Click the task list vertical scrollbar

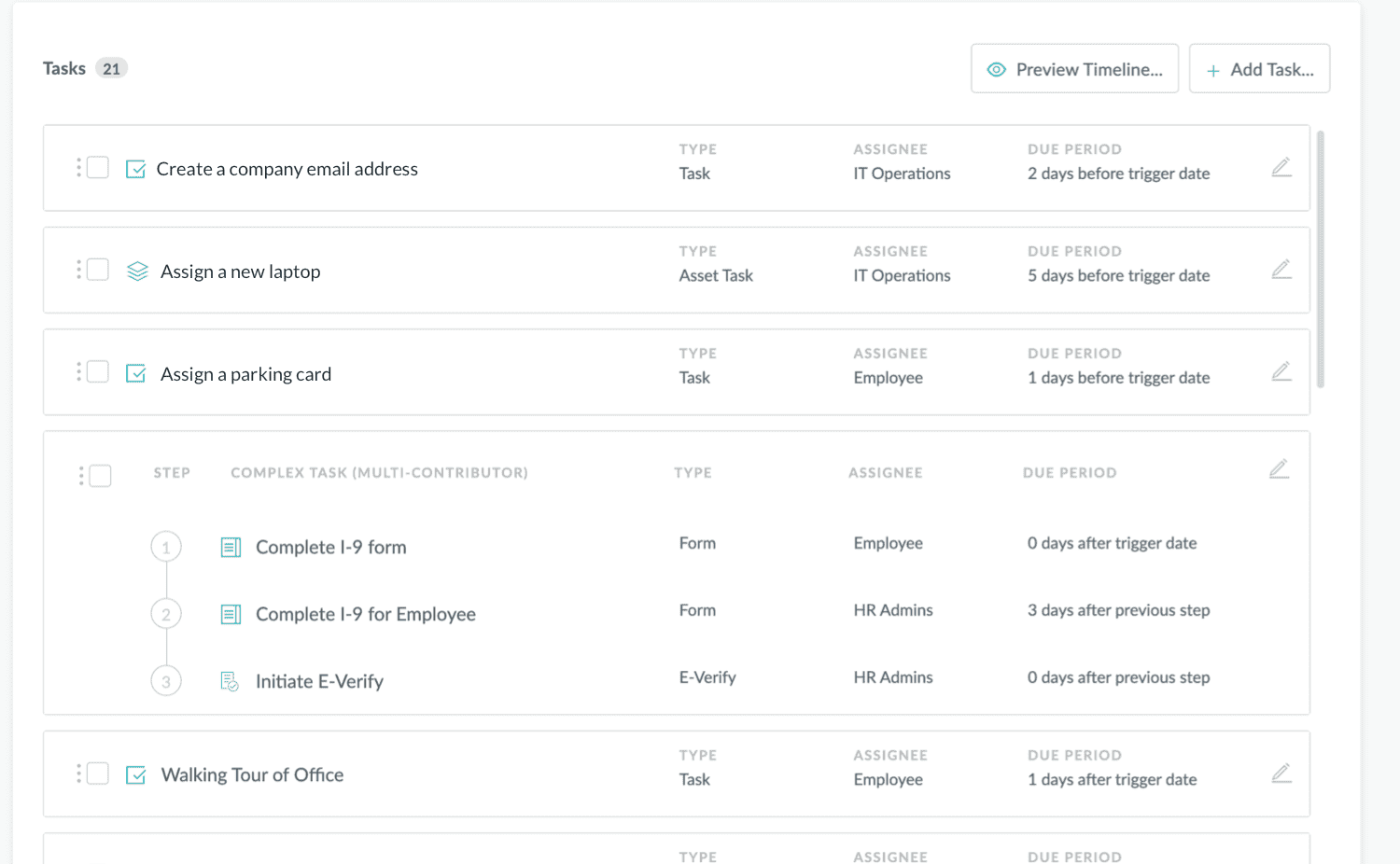coord(1321,259)
